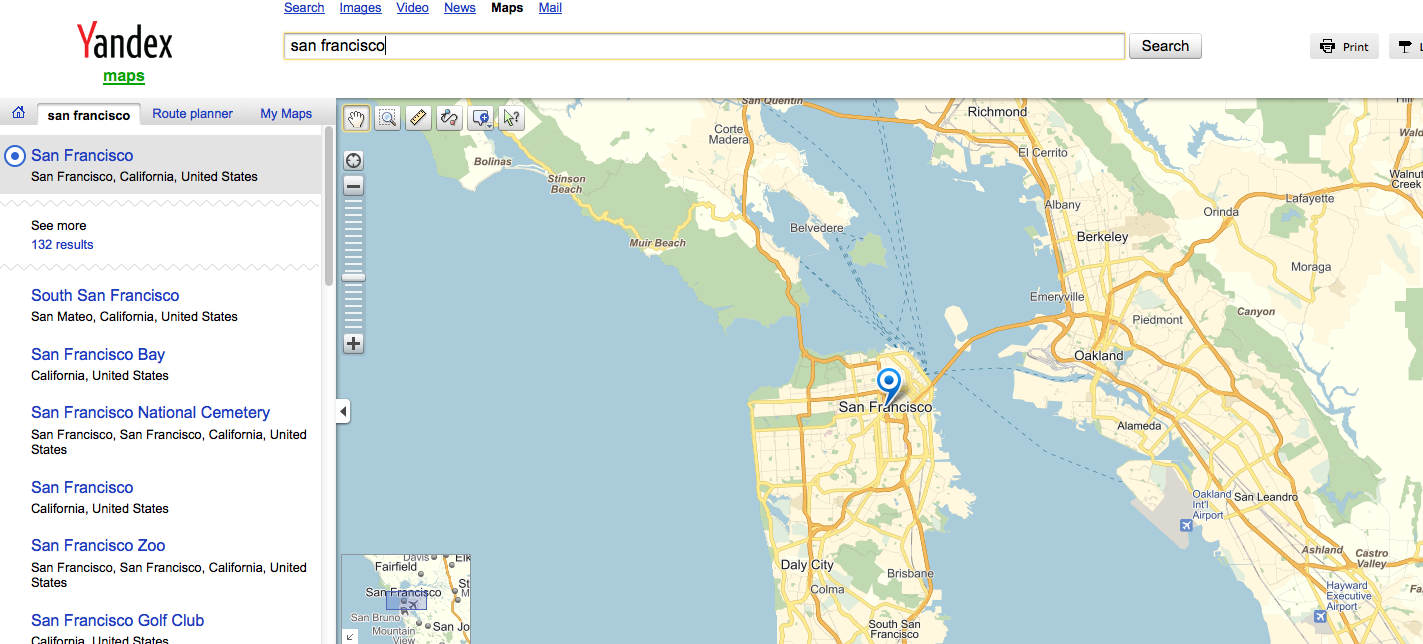Viewport: 1423px width, 644px height.
Task: Activate the what's here inspector tool
Action: click(511, 118)
